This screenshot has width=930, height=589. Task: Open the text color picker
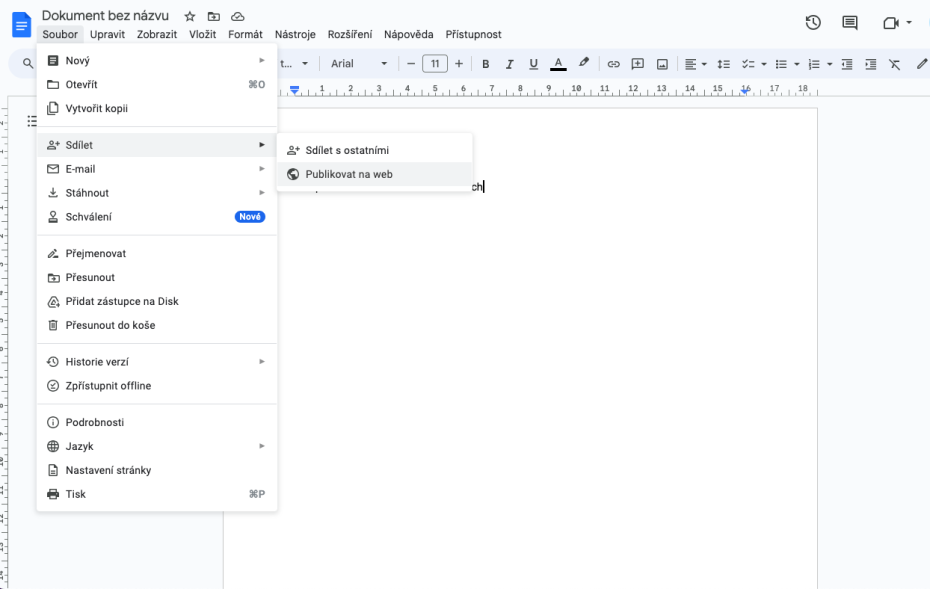point(558,64)
